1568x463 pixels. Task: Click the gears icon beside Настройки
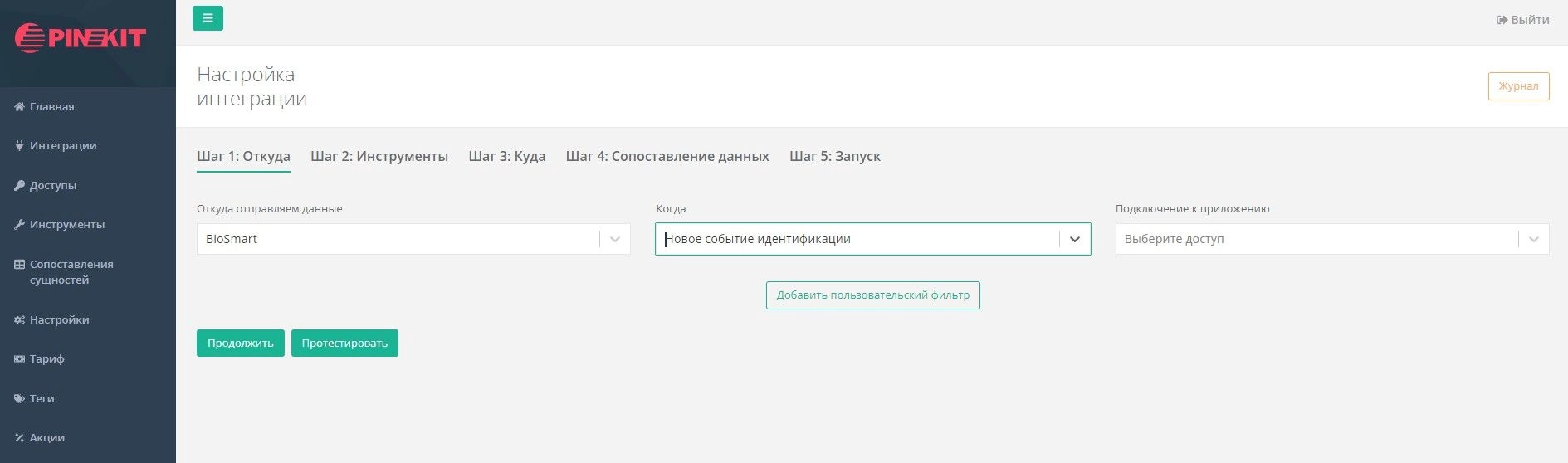click(19, 320)
